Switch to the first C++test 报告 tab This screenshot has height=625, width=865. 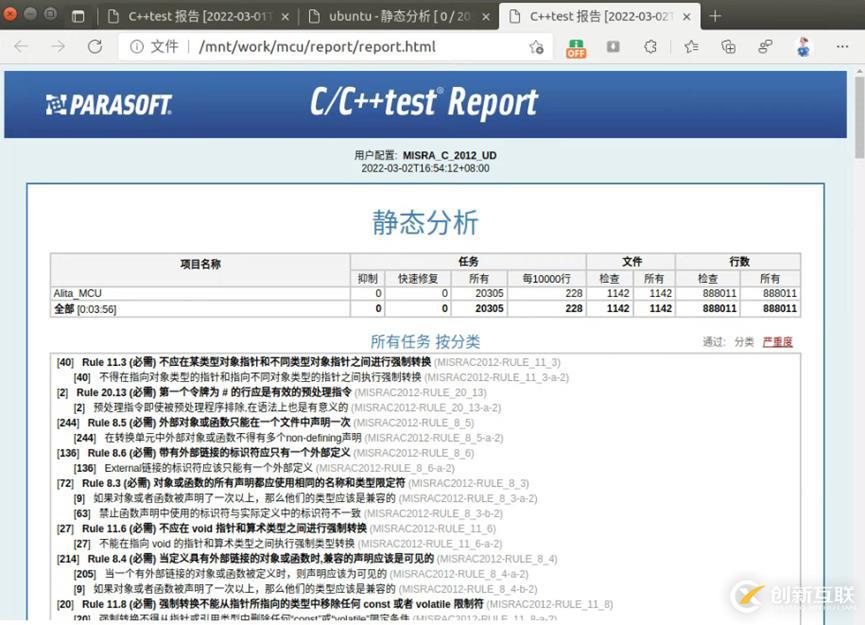pos(198,16)
